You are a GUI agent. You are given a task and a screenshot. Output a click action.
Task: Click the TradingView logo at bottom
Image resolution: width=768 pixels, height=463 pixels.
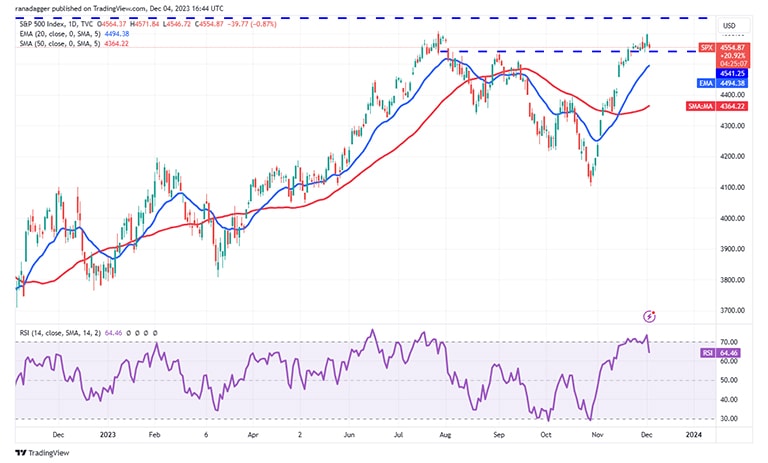42,453
